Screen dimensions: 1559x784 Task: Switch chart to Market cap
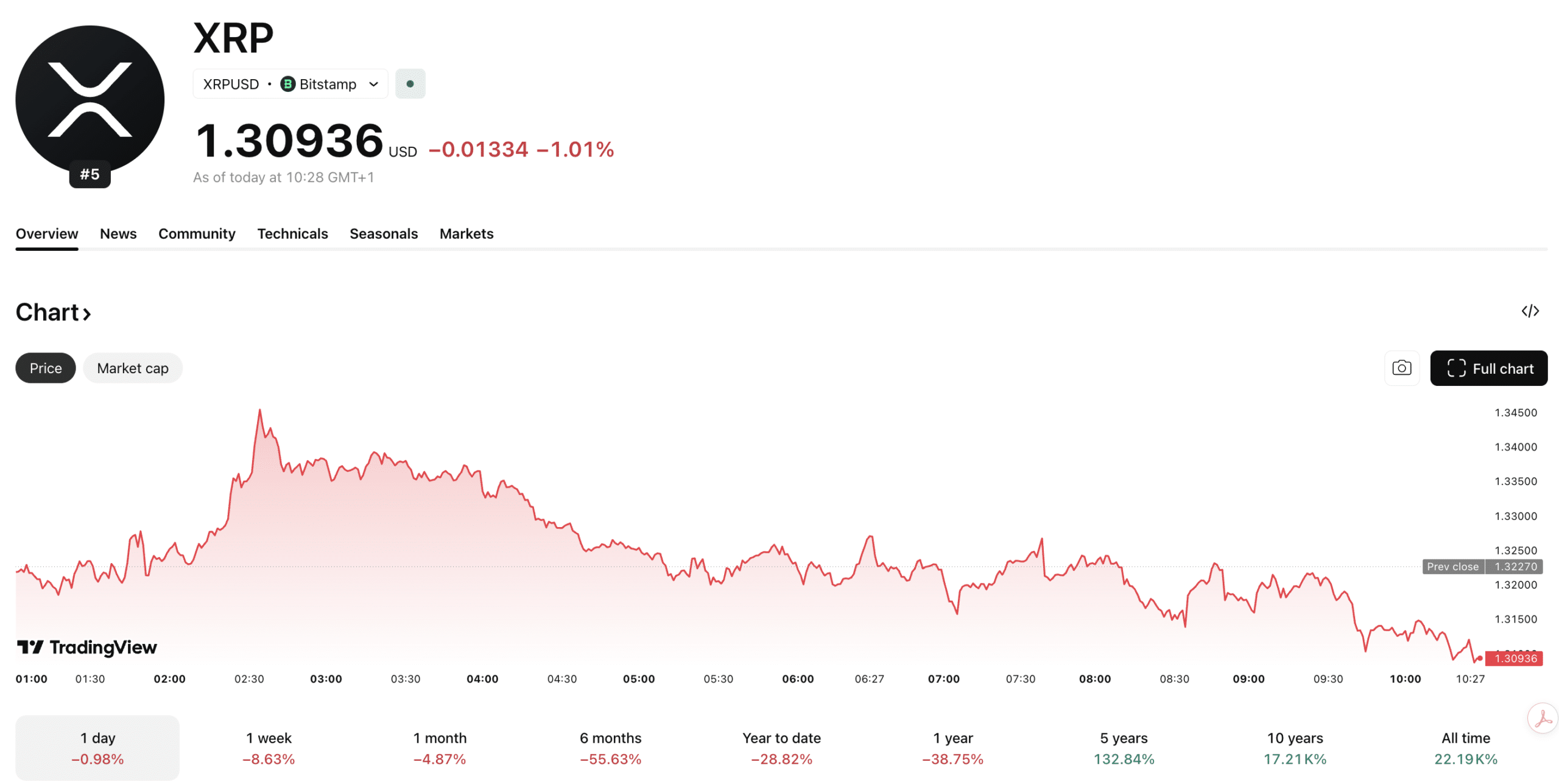[x=133, y=368]
